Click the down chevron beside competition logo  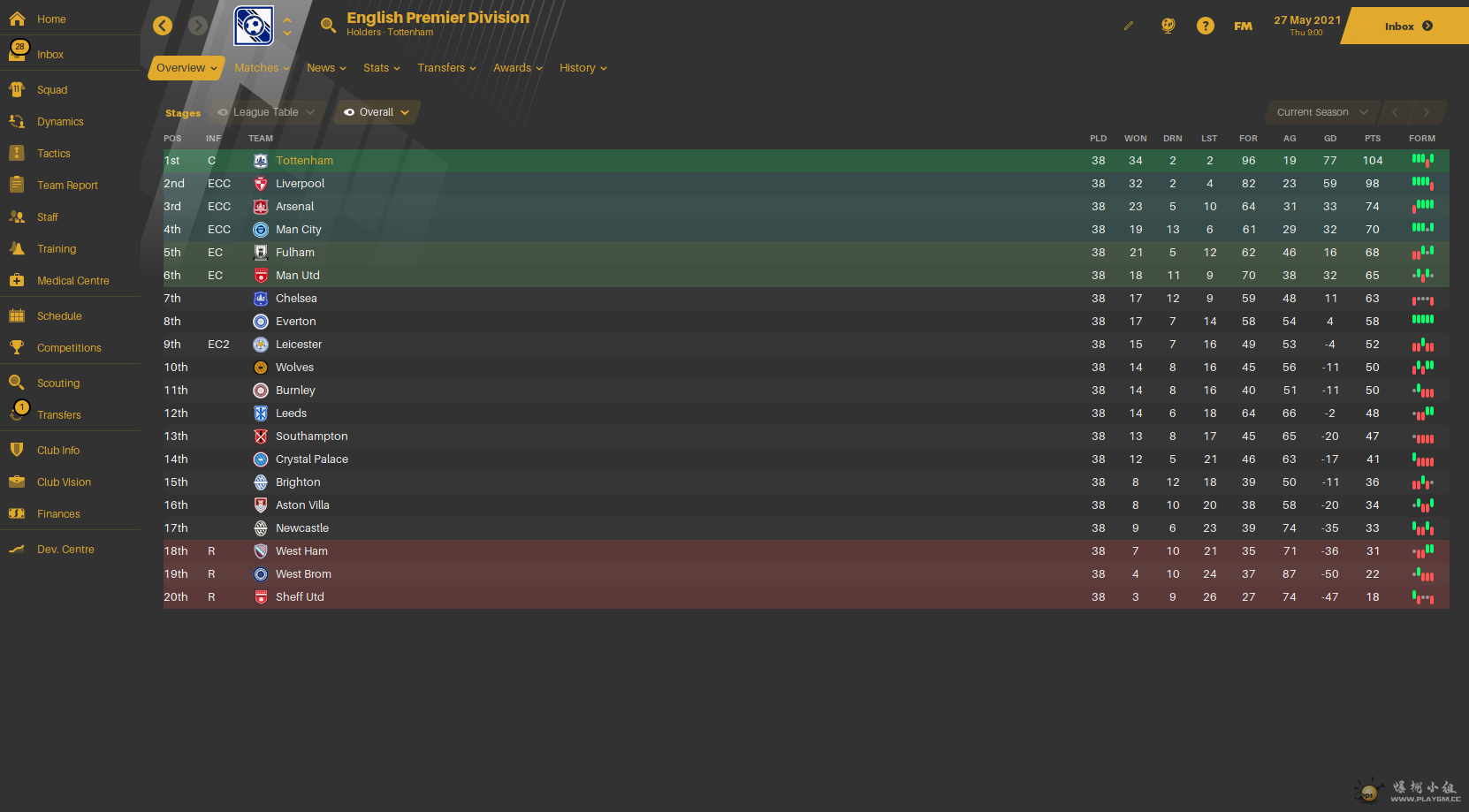287,34
